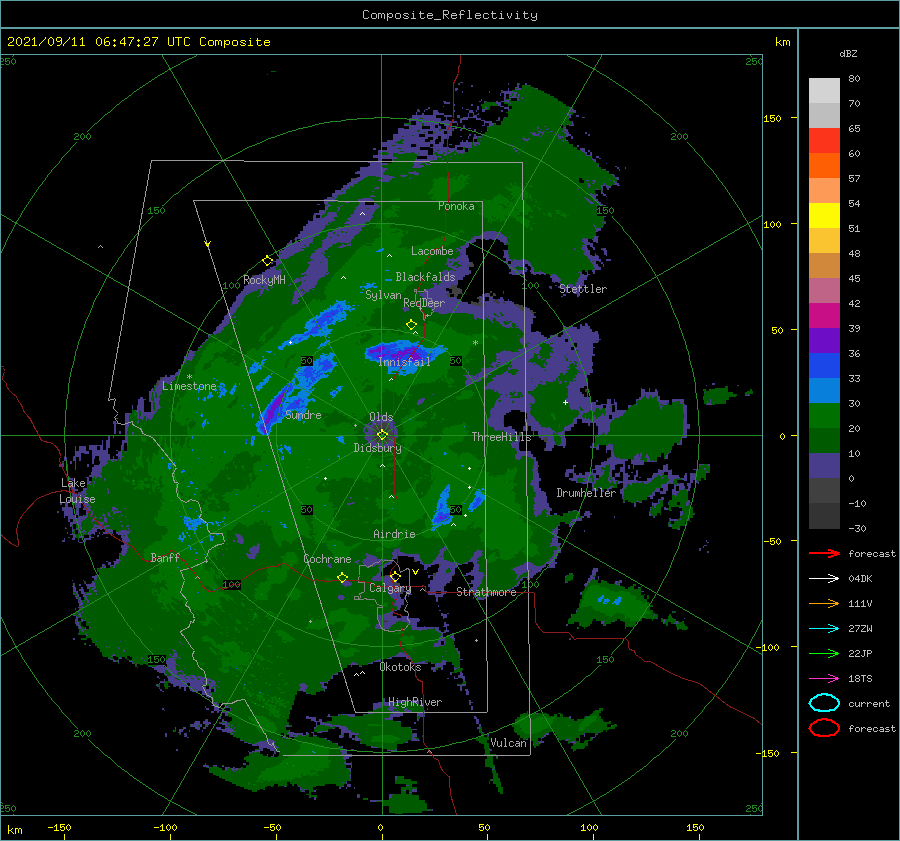The height and width of the screenshot is (841, 900).
Task: Click the yellow diamond marker below RedDeer
Action: (x=411, y=324)
